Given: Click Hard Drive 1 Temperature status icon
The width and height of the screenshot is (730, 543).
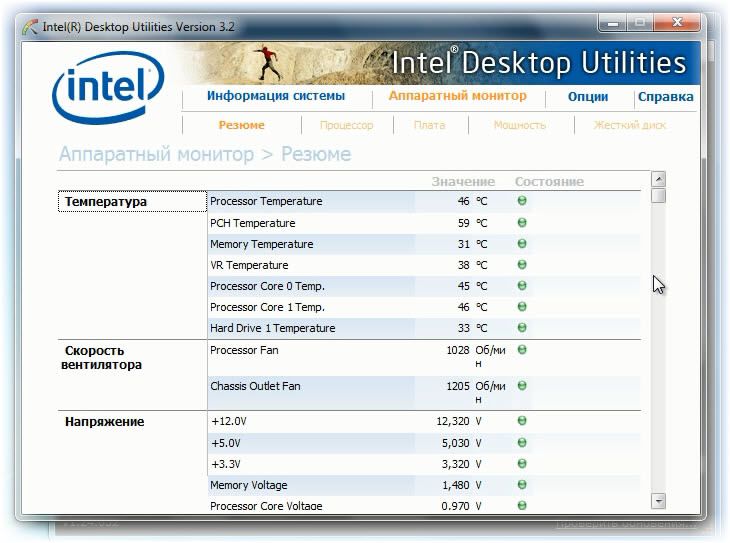Looking at the screenshot, I should (x=522, y=328).
